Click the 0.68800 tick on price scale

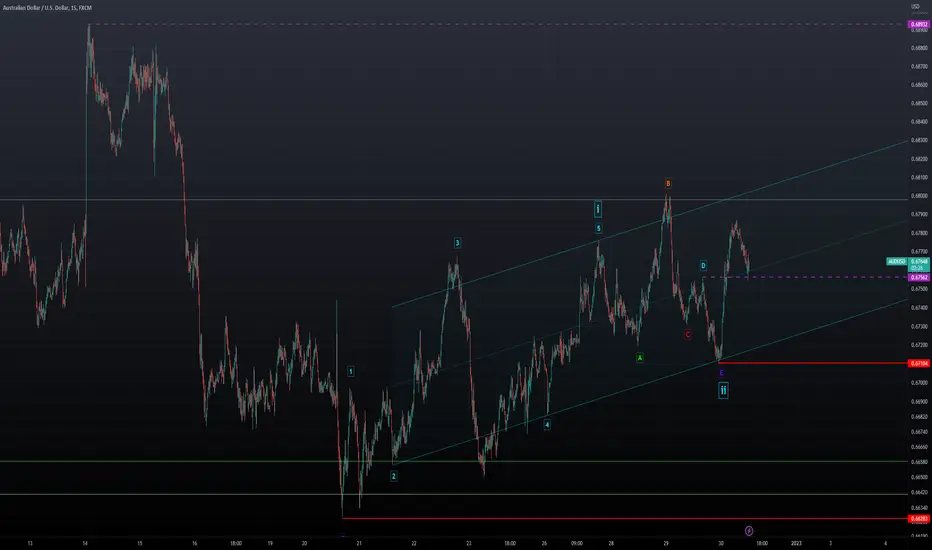coord(919,48)
